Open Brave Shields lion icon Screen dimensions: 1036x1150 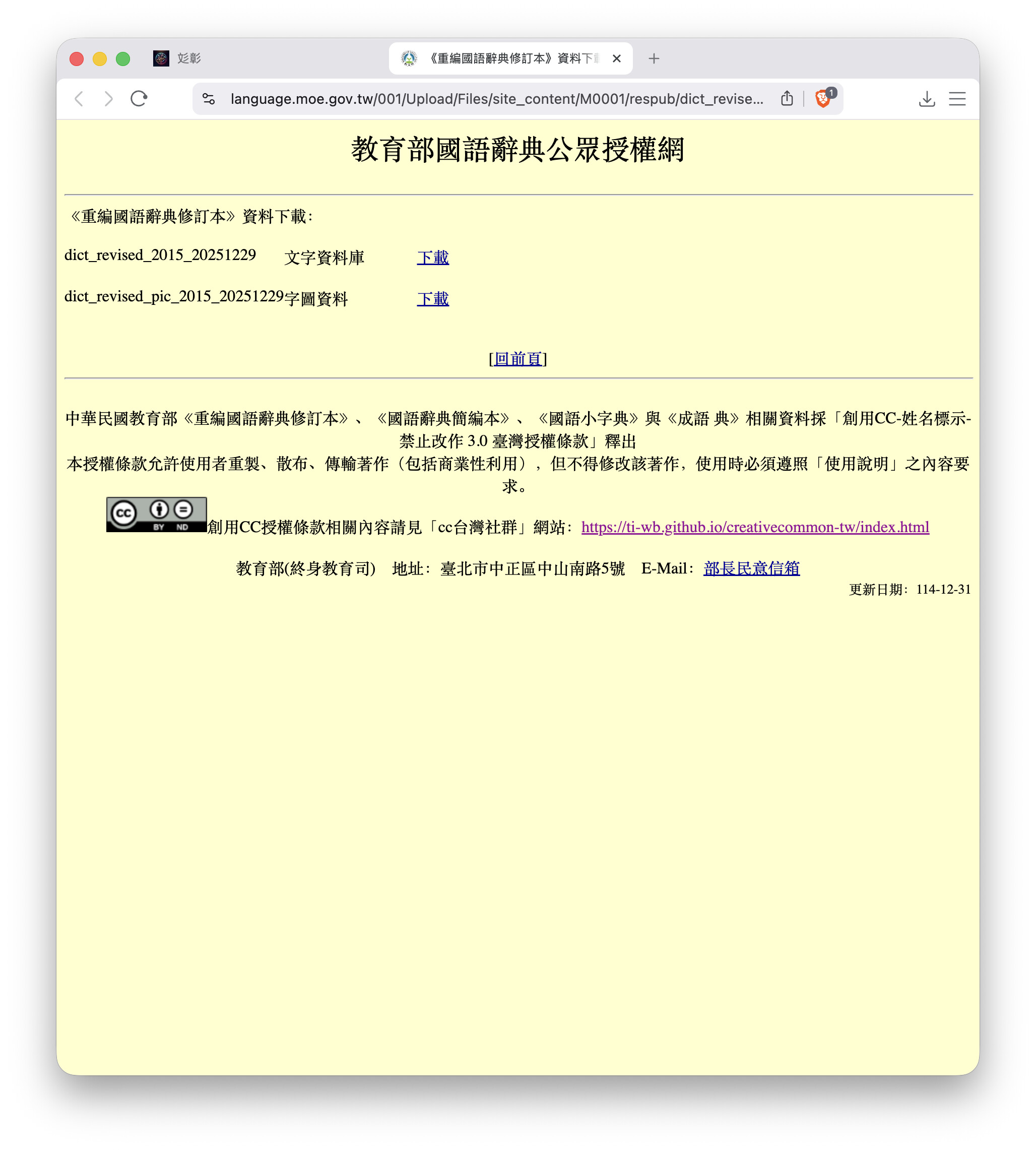(x=822, y=99)
